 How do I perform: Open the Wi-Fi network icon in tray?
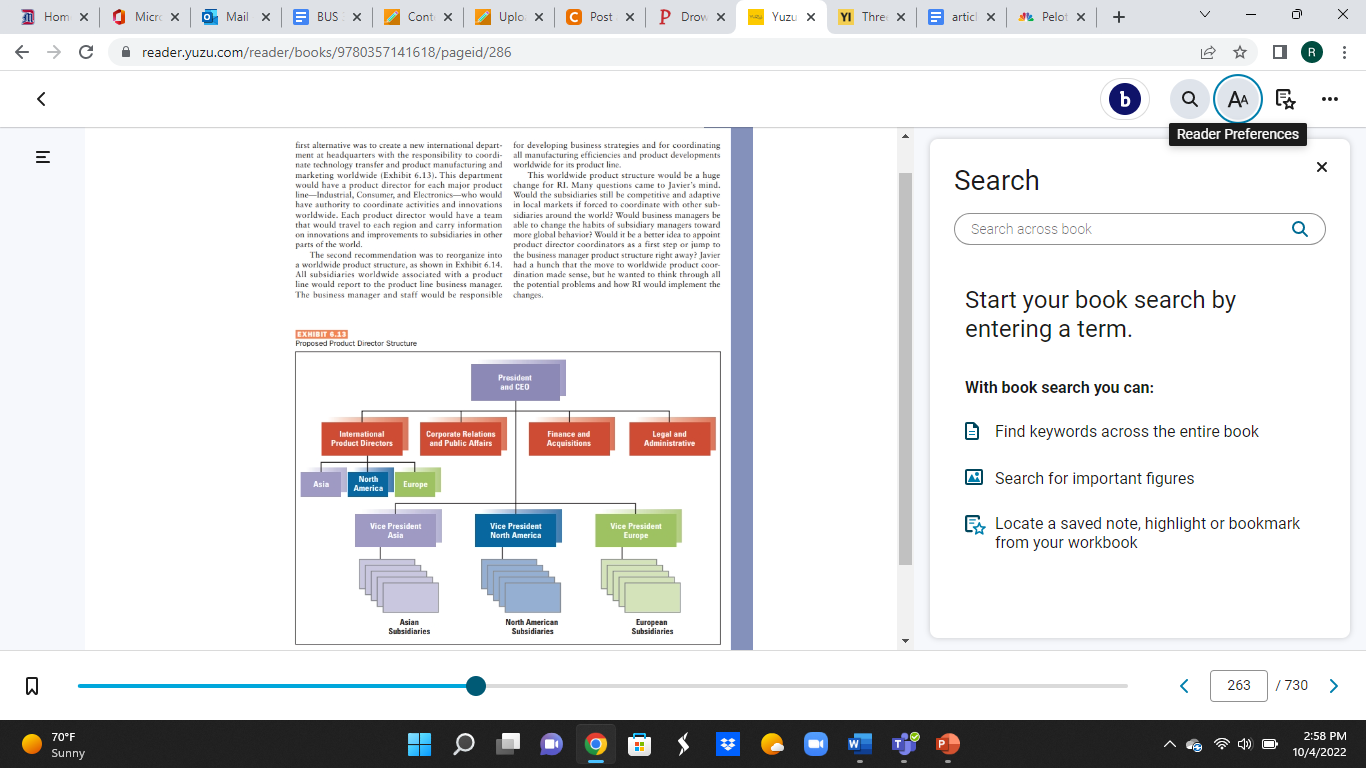pos(1221,744)
